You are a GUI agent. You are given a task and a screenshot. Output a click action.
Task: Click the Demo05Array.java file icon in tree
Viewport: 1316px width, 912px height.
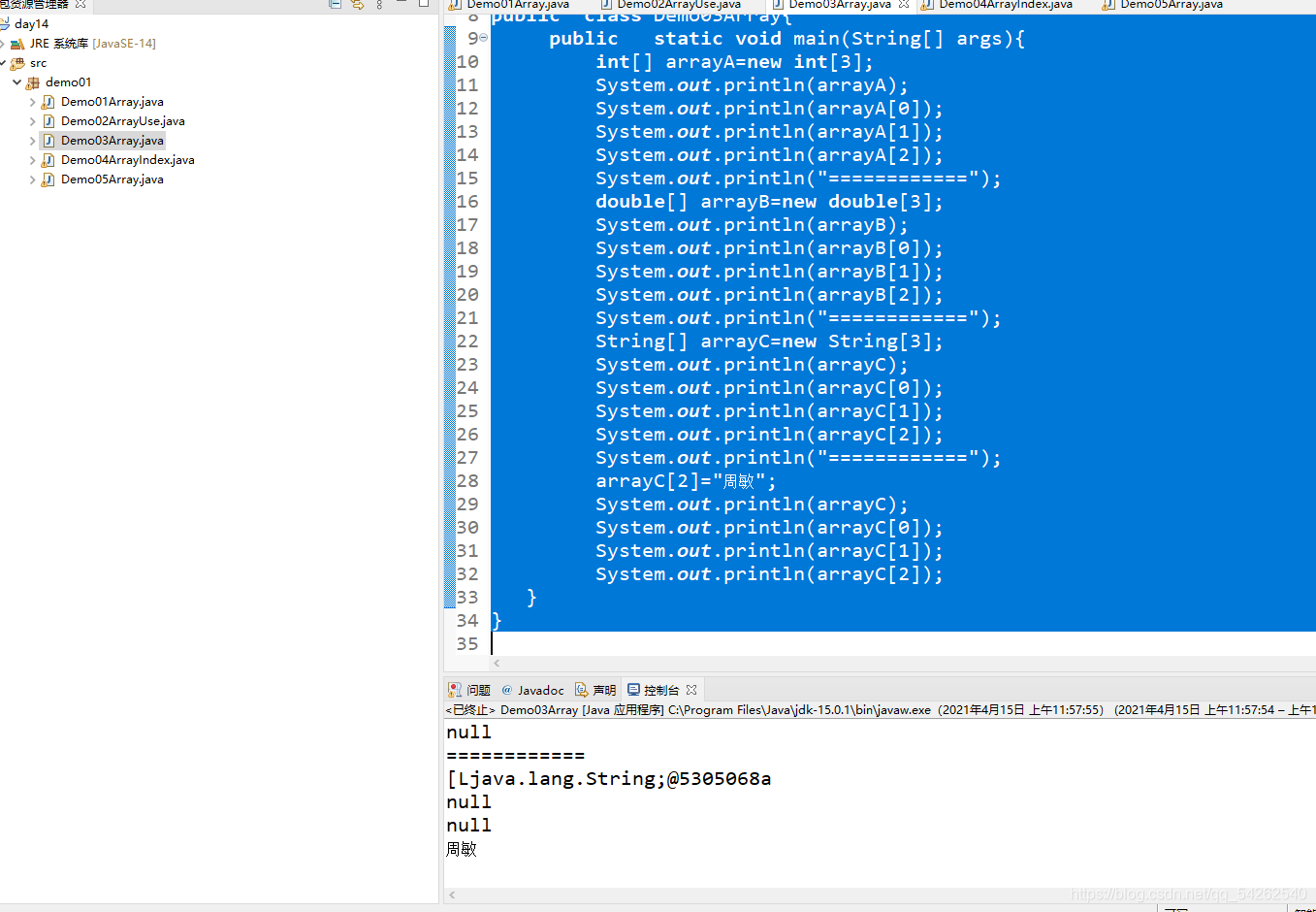pos(48,179)
